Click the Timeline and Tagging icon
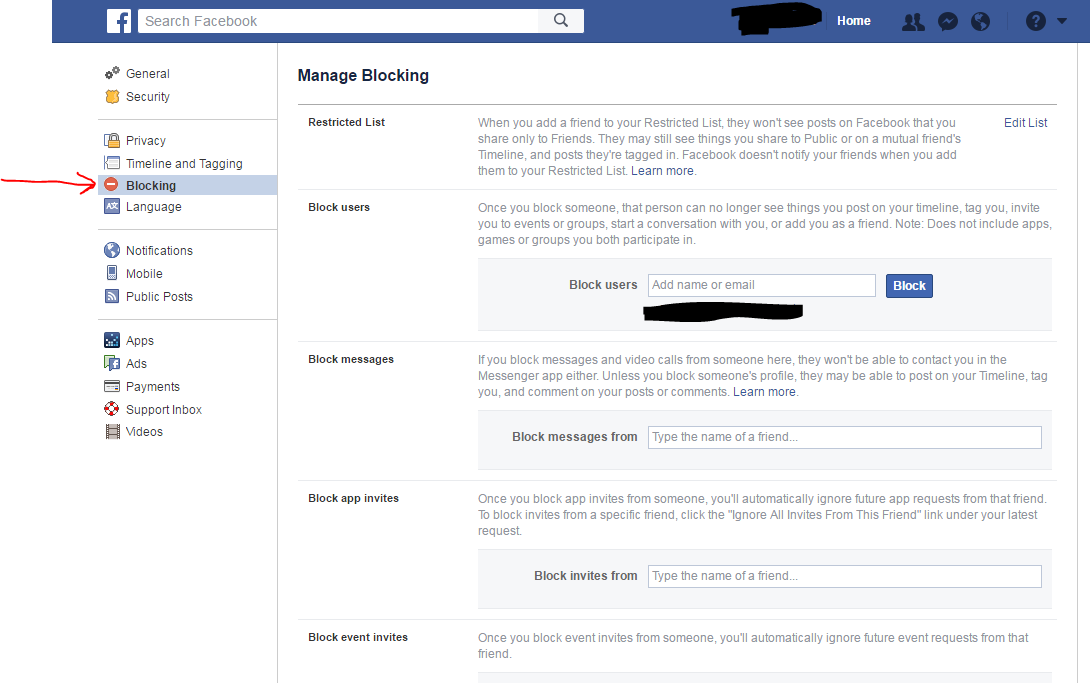Viewport: 1090px width, 683px height. pyautogui.click(x=112, y=163)
